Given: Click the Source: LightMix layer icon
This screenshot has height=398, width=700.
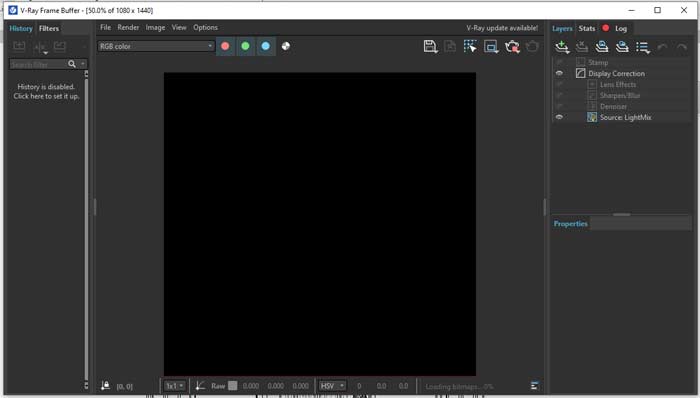Looking at the screenshot, I should (x=592, y=117).
